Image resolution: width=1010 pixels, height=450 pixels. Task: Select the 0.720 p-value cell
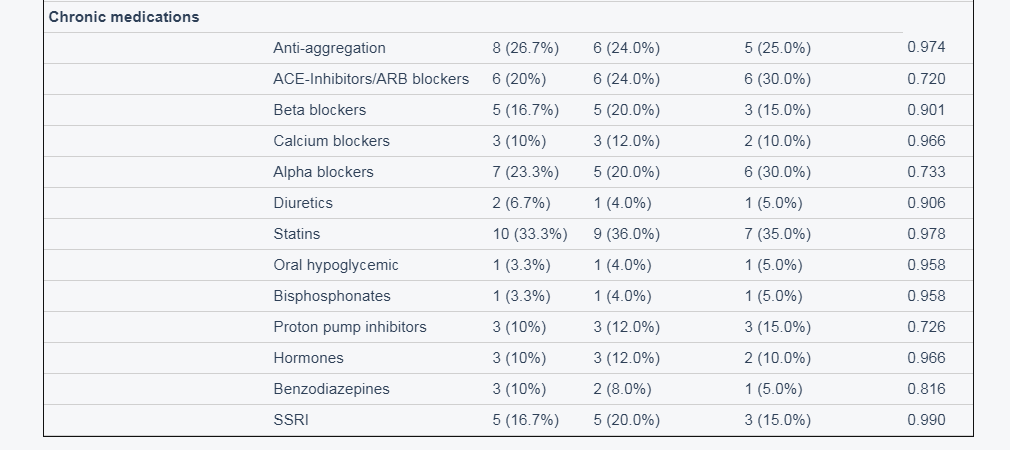[x=926, y=79]
